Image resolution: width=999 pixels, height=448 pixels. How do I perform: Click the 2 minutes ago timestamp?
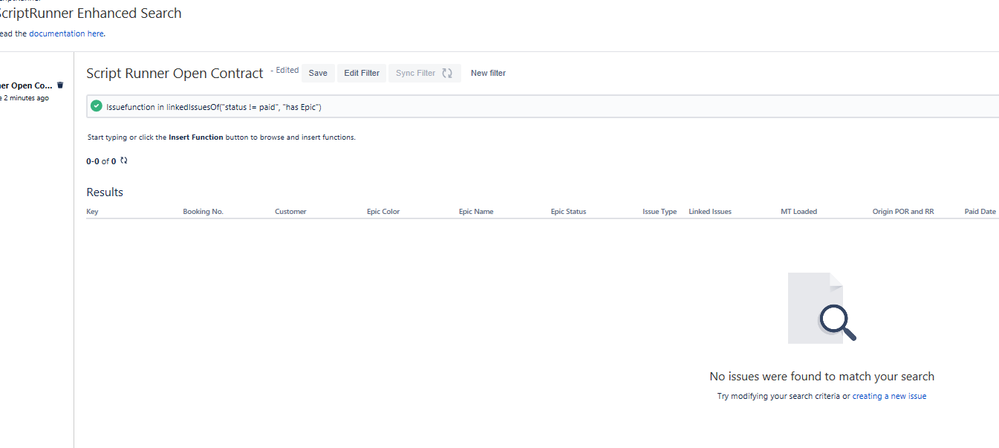point(26,98)
